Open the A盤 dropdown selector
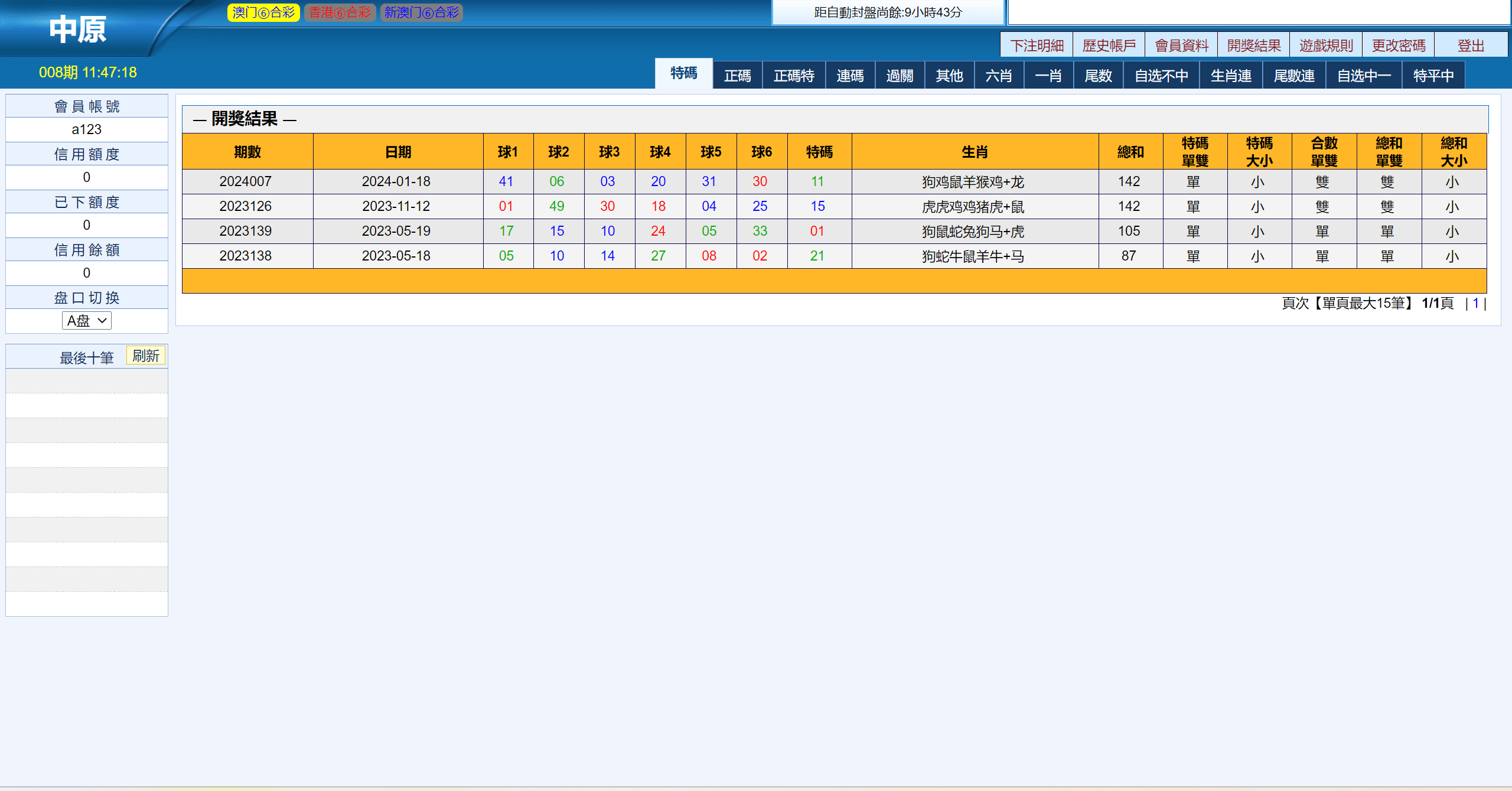The width and height of the screenshot is (1512, 791). point(86,321)
